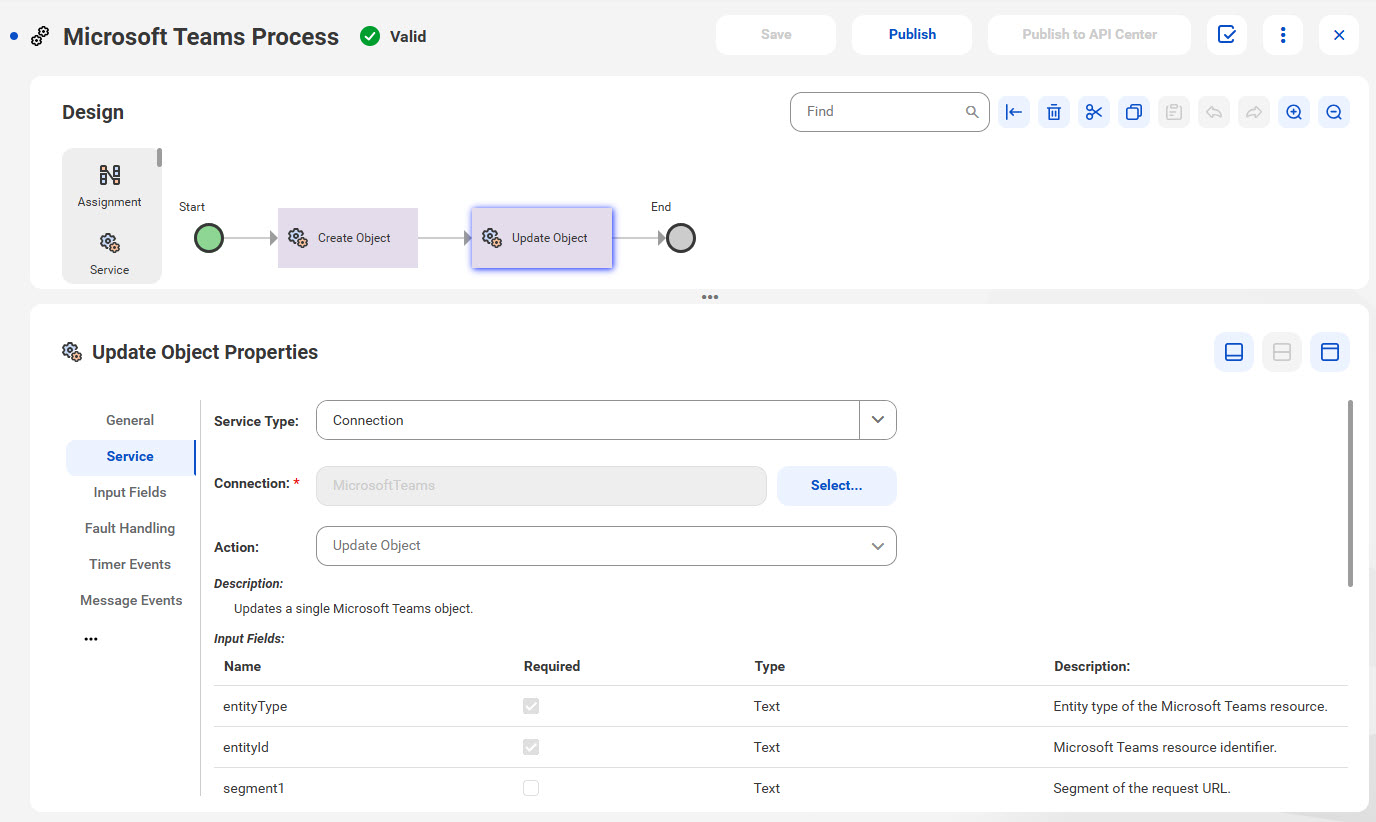Open the Service tab
The height and width of the screenshot is (822, 1376).
point(130,457)
